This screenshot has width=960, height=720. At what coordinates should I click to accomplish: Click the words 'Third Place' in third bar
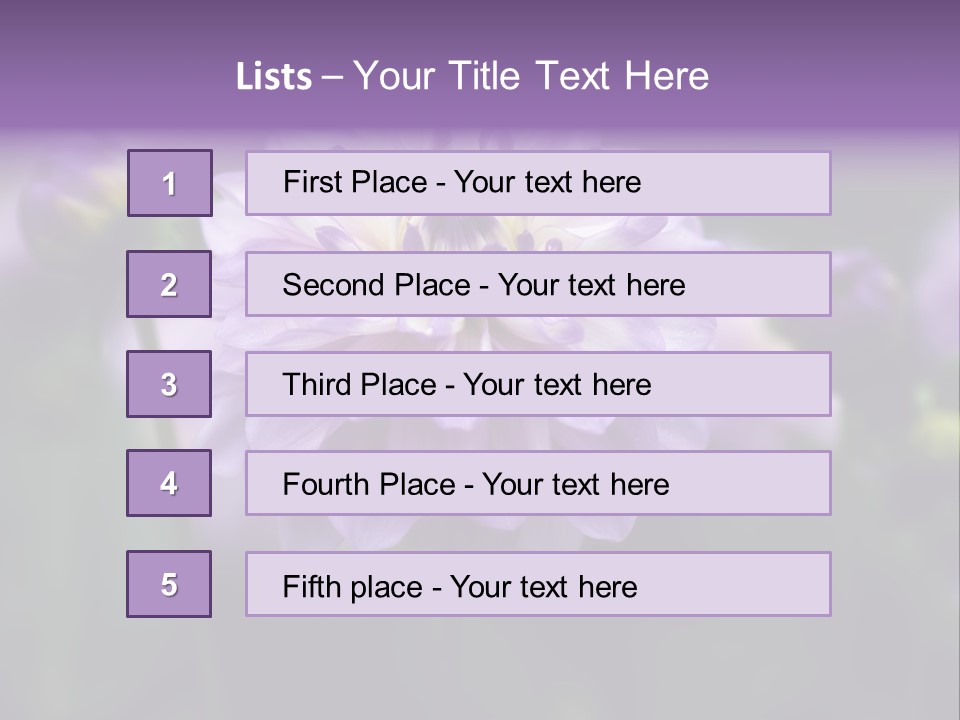click(x=359, y=384)
